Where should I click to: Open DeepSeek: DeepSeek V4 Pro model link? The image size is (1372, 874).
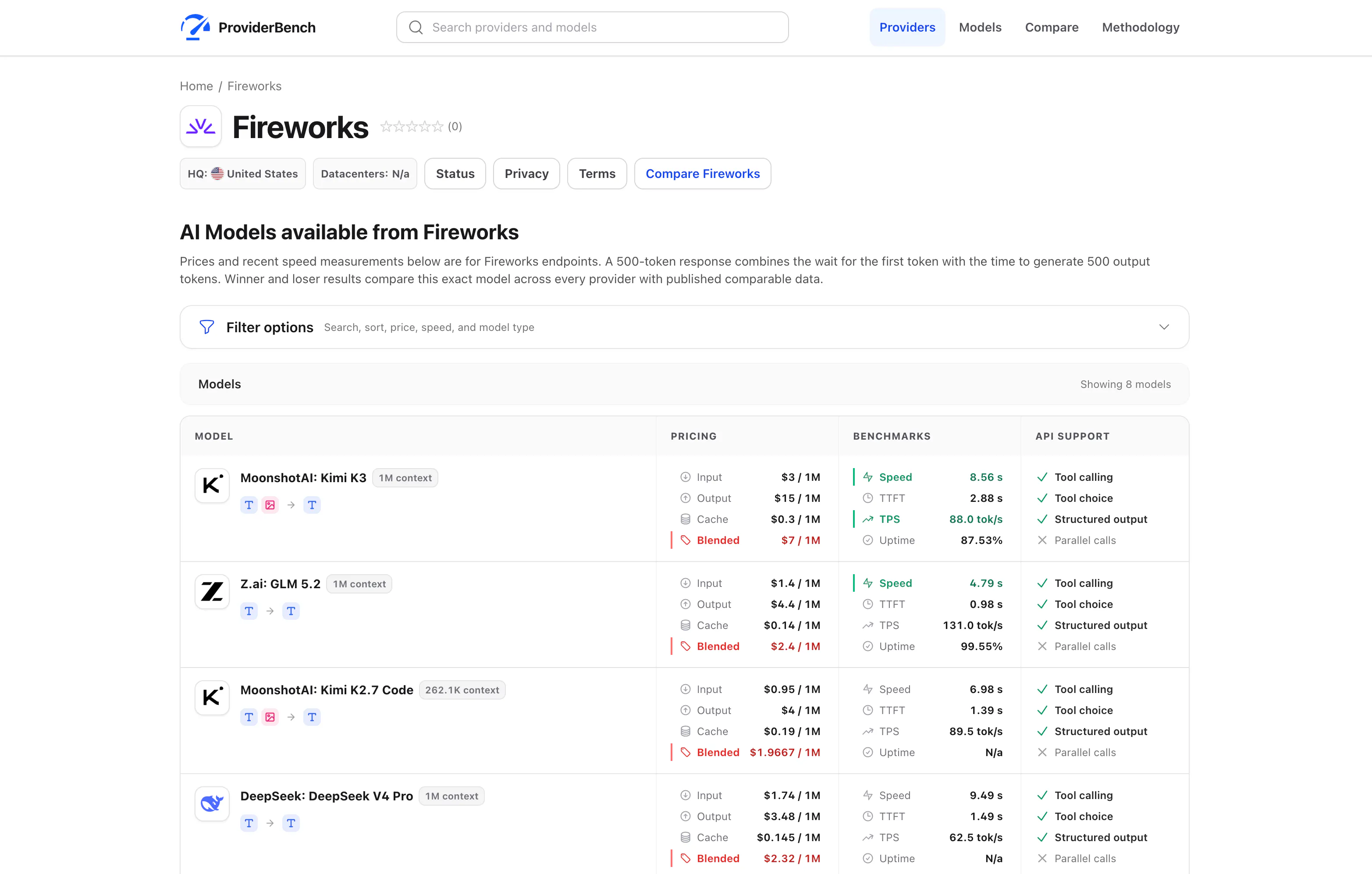[327, 796]
